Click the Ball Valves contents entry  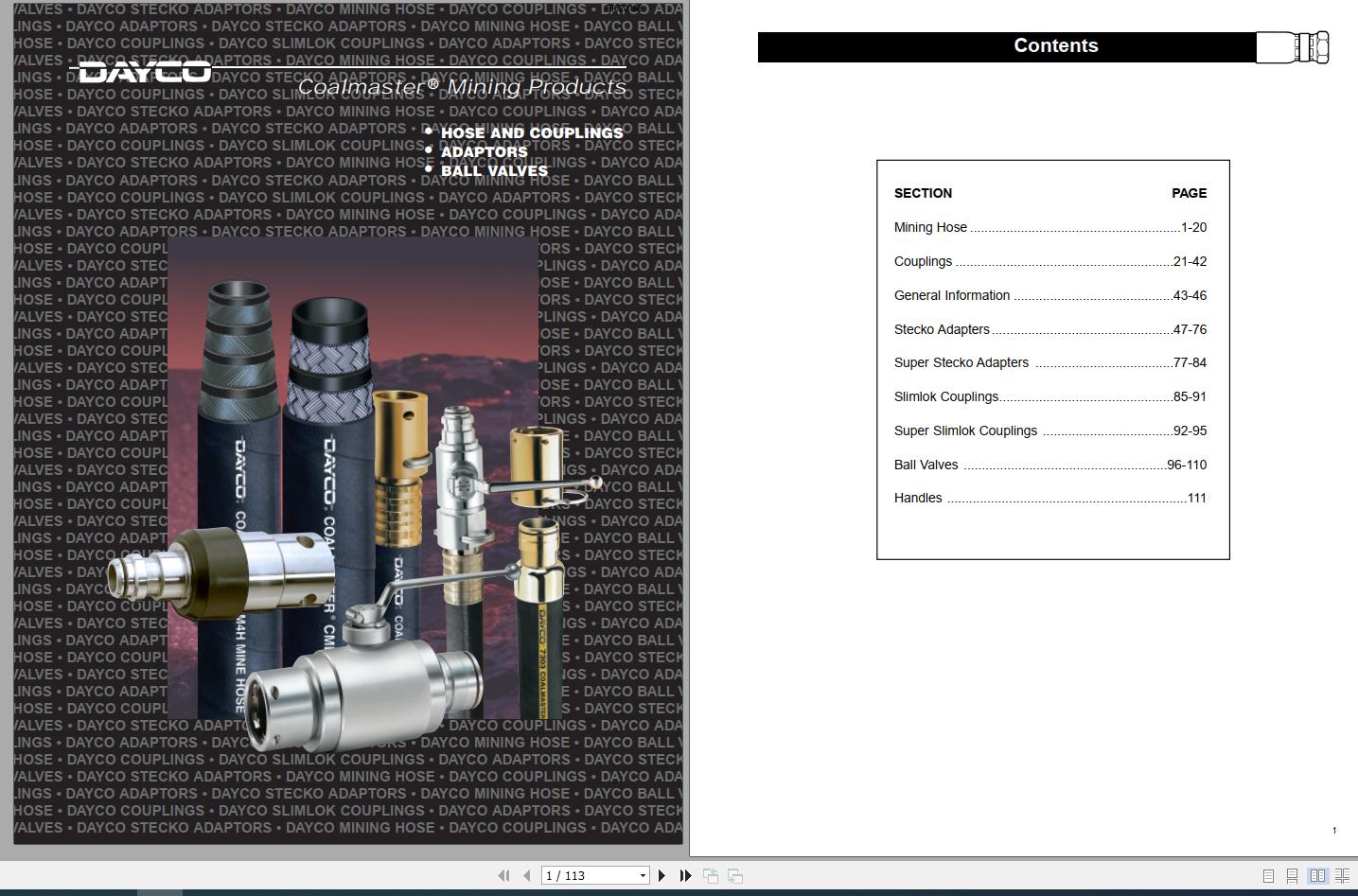click(1050, 465)
